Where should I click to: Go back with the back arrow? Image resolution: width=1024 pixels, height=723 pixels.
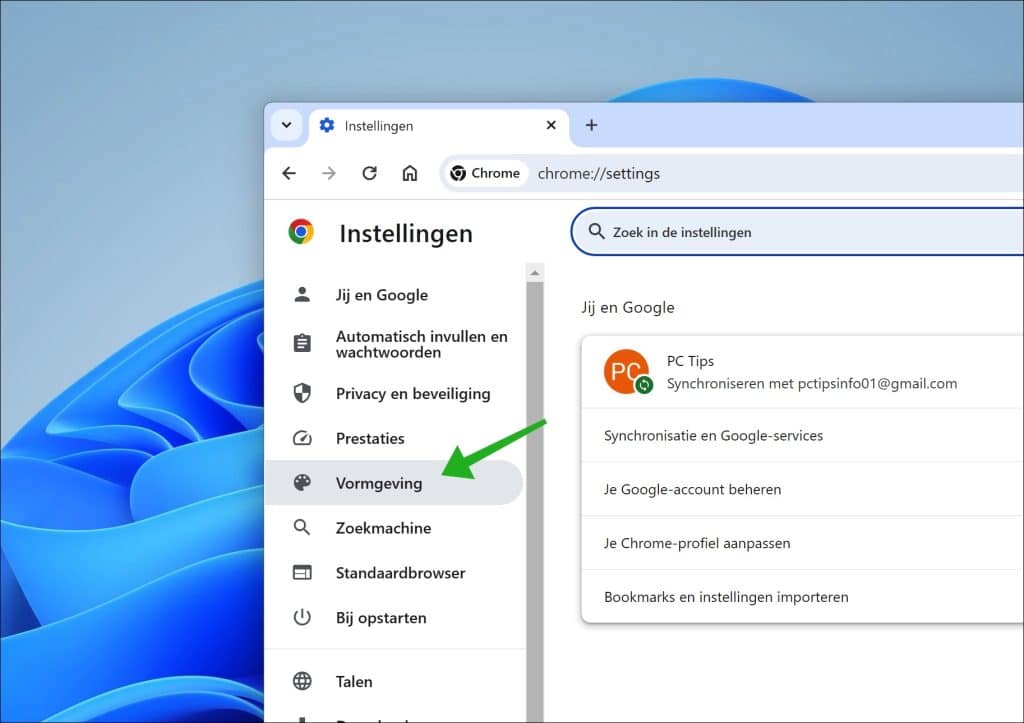[289, 173]
